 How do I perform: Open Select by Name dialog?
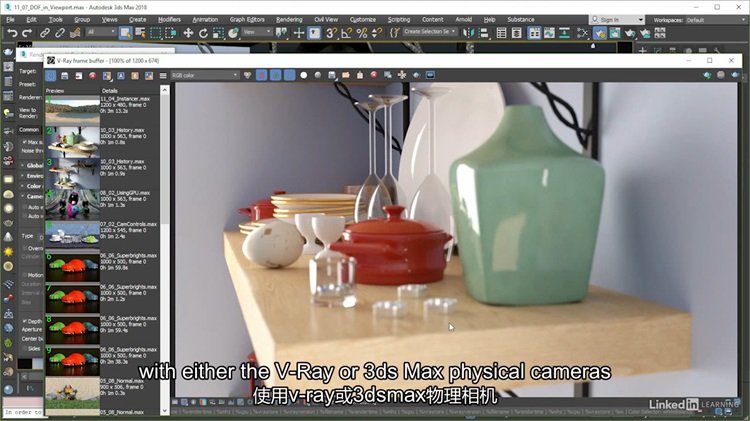tap(140, 33)
